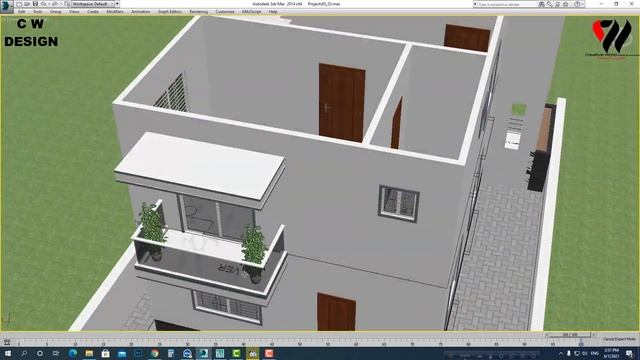Click the Favorites star icon
Viewport: 640px width, 360px height.
(x=566, y=4)
